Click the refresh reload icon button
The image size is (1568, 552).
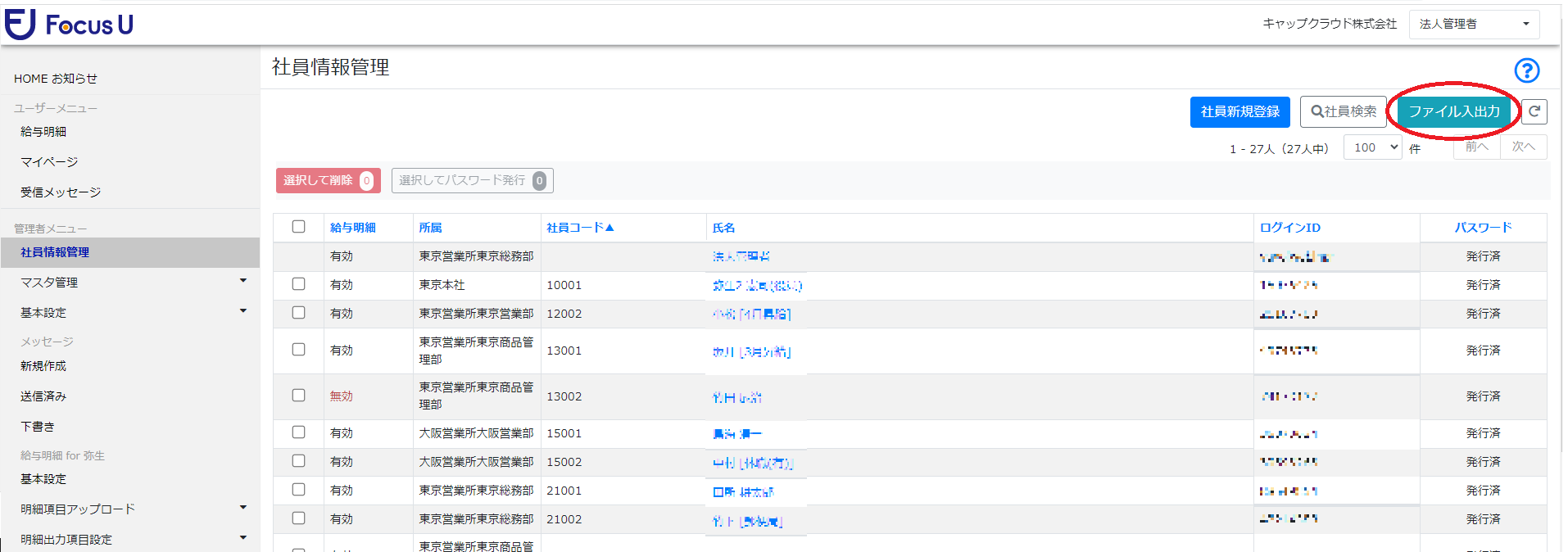point(1534,111)
